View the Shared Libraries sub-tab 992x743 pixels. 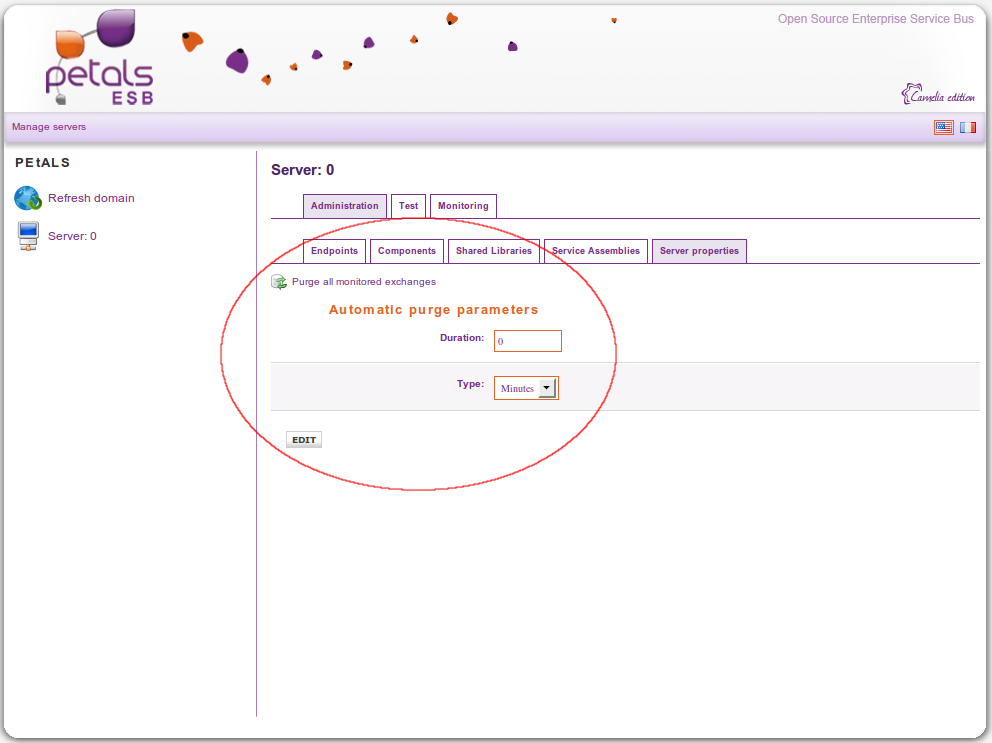[x=494, y=251]
